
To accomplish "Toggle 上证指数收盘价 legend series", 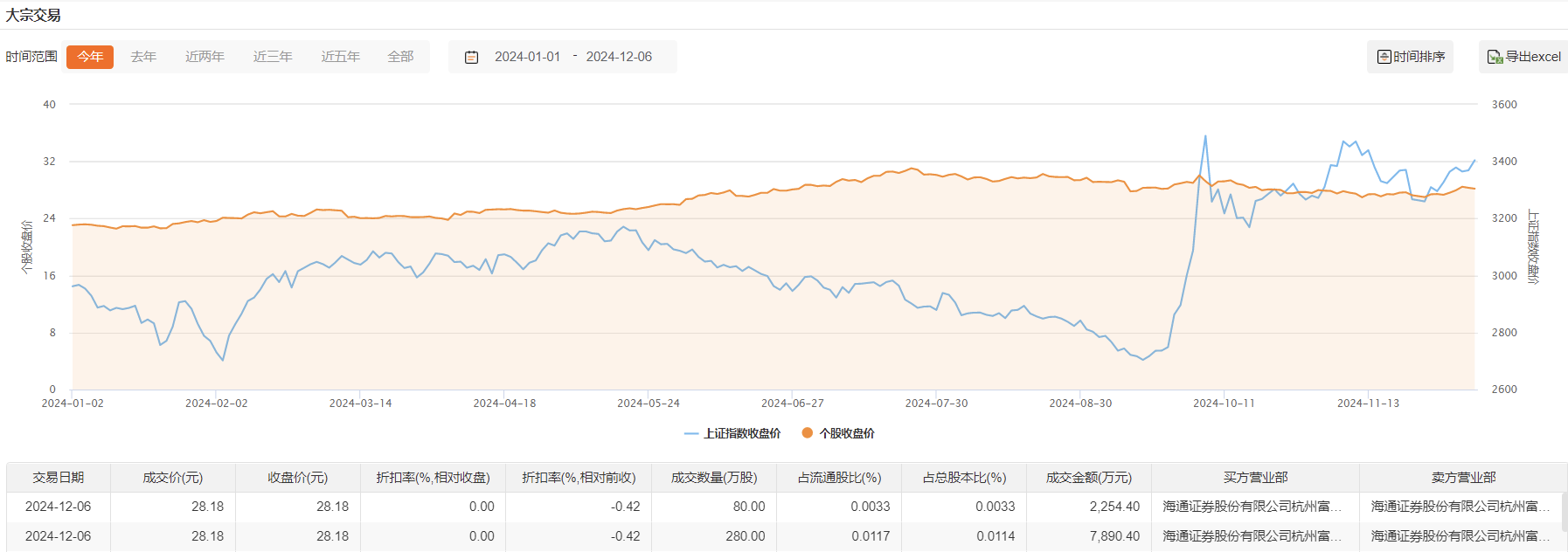I will pyautogui.click(x=732, y=433).
